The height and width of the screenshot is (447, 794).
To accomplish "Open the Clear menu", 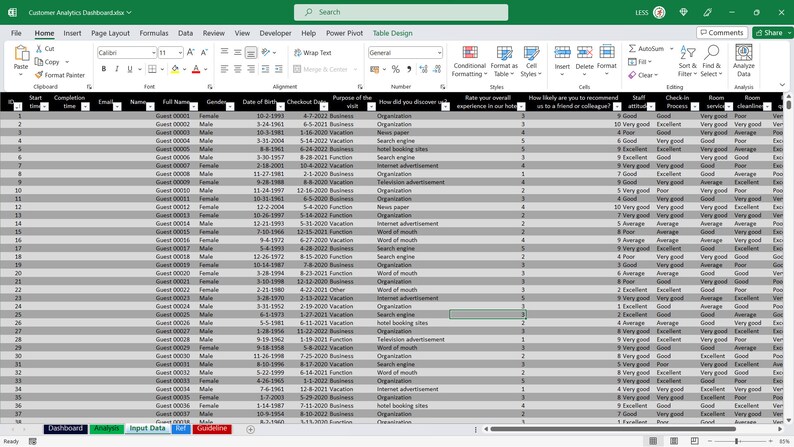I will 643,75.
